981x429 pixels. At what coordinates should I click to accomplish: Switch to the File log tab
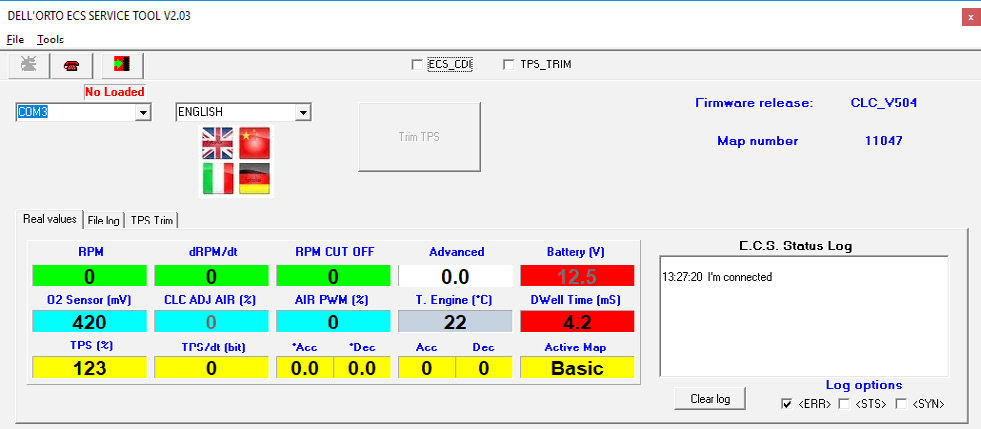(104, 221)
